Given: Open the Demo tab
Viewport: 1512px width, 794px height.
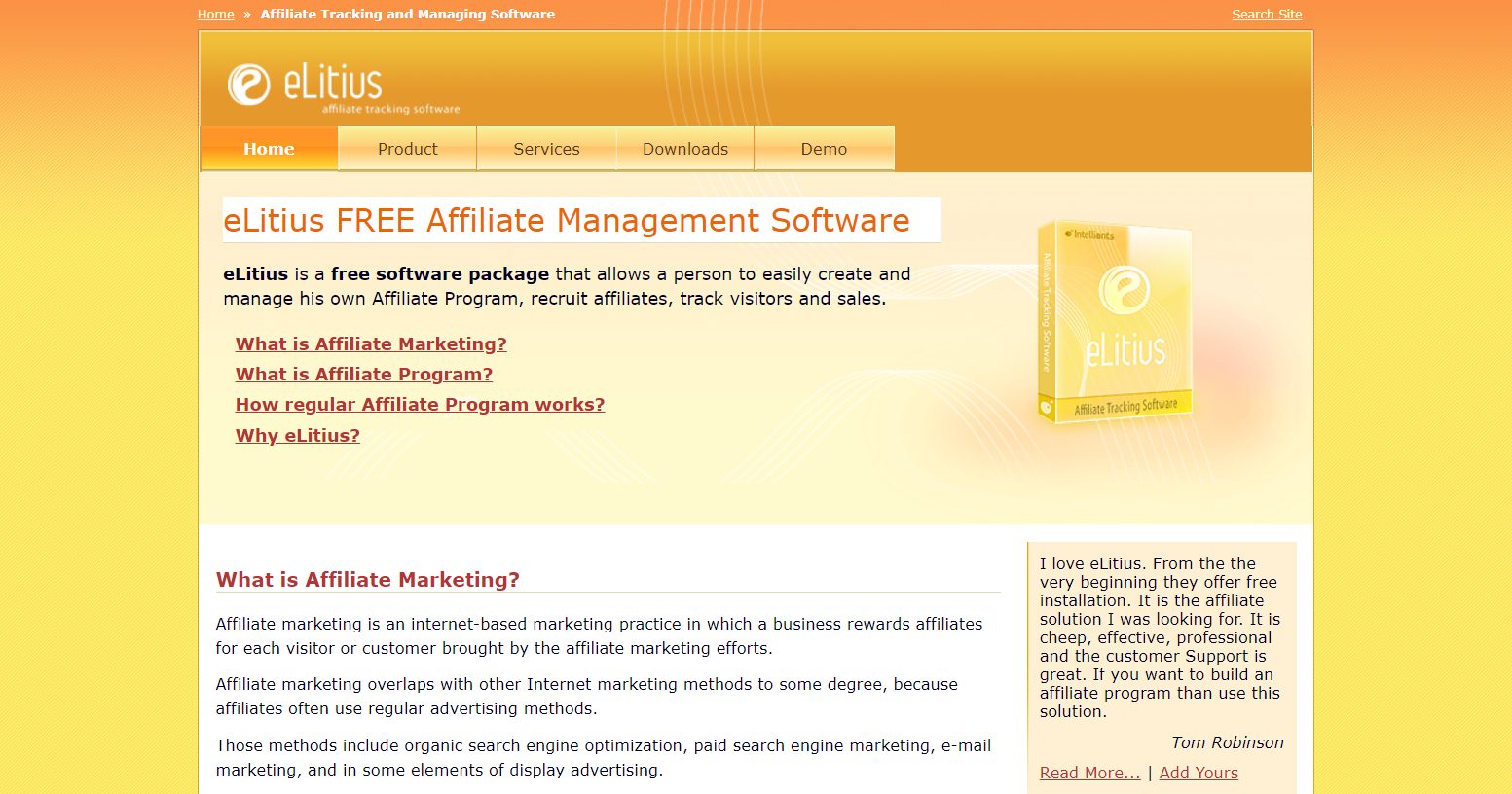Looking at the screenshot, I should coord(824,149).
